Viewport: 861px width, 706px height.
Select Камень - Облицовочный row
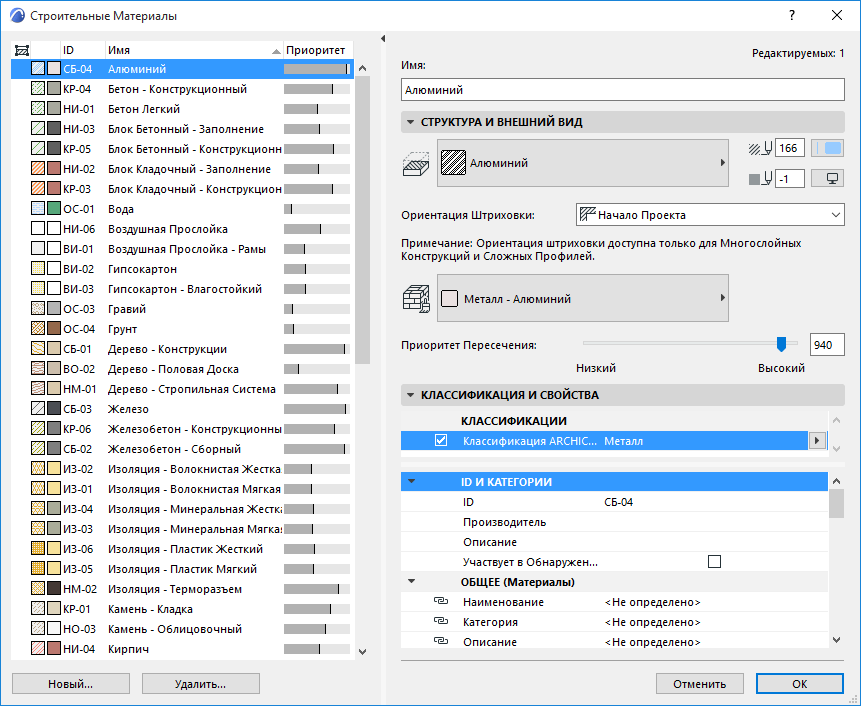(182, 629)
